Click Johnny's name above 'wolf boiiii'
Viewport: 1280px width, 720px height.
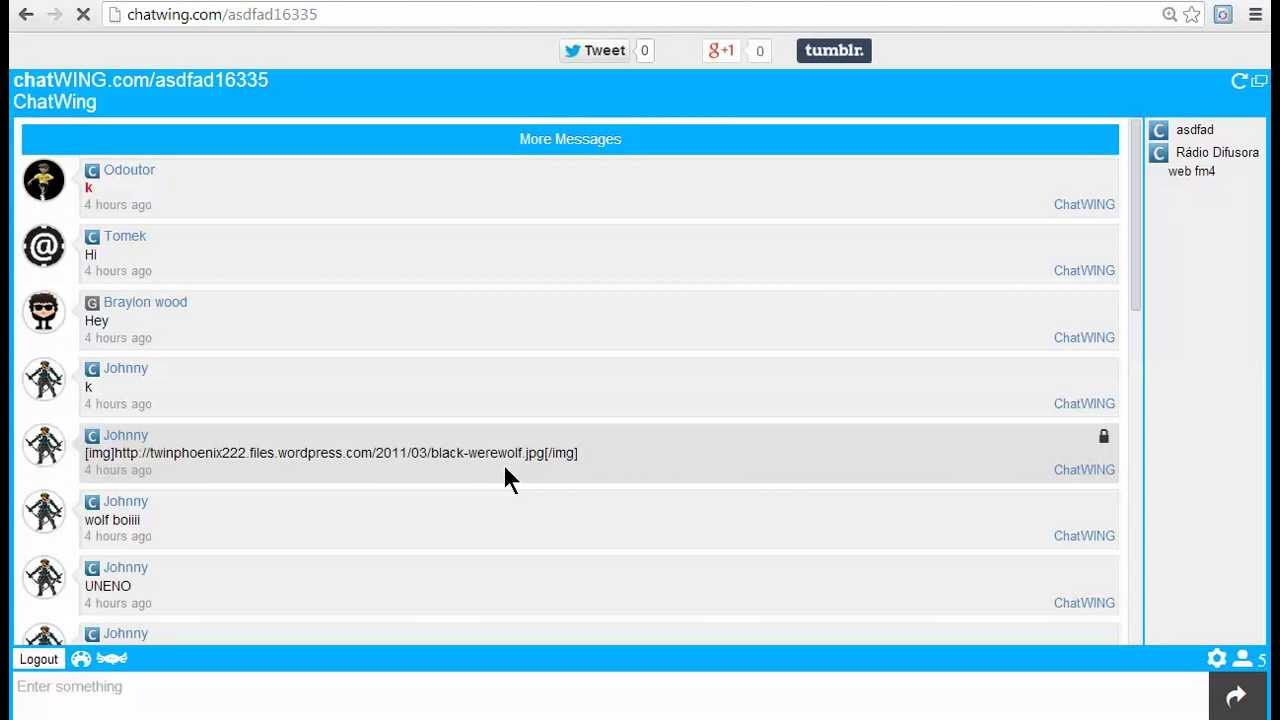click(126, 501)
